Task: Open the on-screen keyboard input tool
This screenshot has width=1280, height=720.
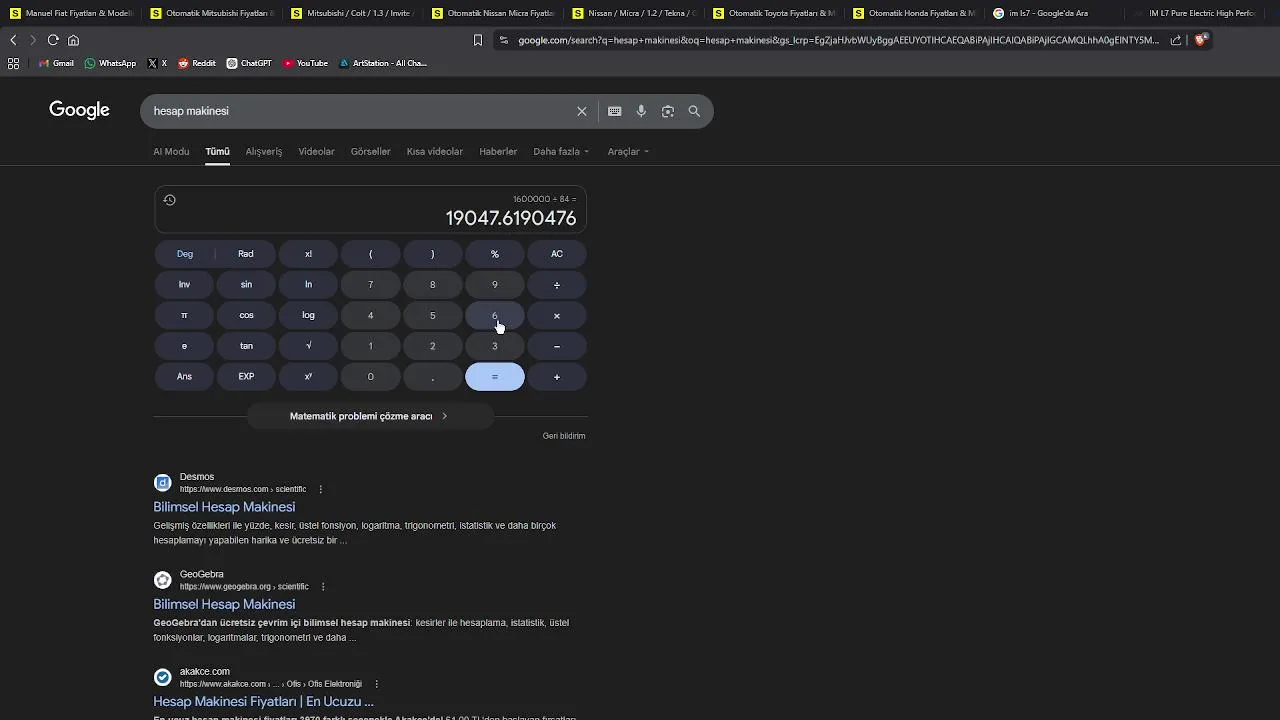Action: click(614, 111)
